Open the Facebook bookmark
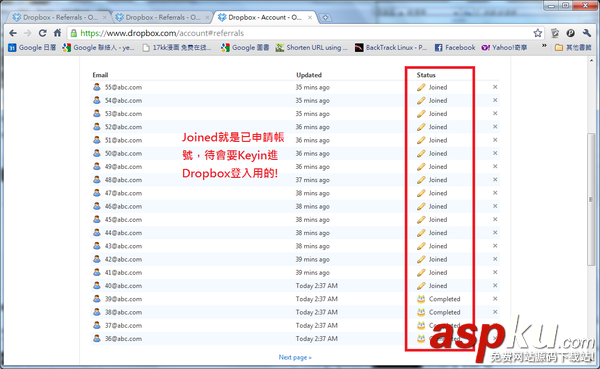This screenshot has width=600, height=369. (455, 47)
